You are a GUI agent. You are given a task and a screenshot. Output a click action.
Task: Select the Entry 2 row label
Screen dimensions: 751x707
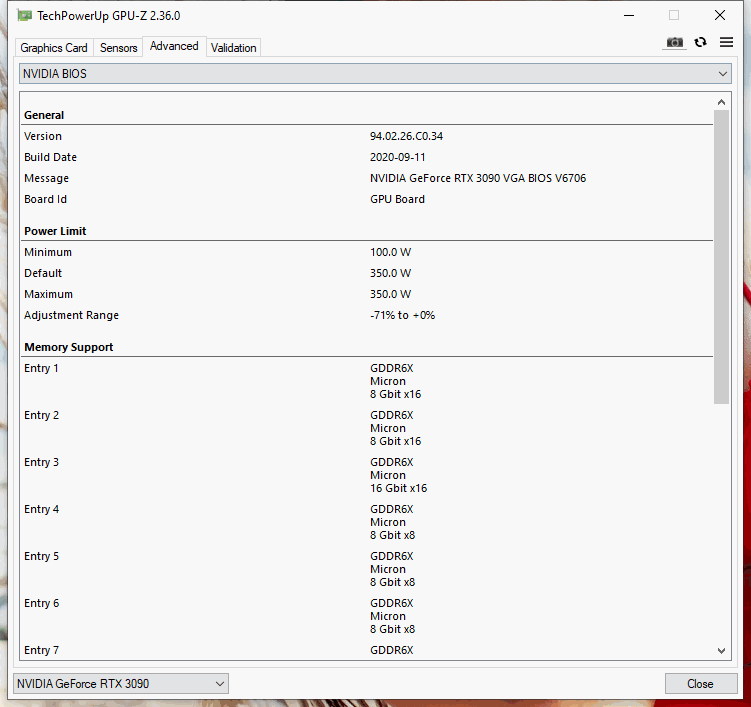tap(42, 415)
